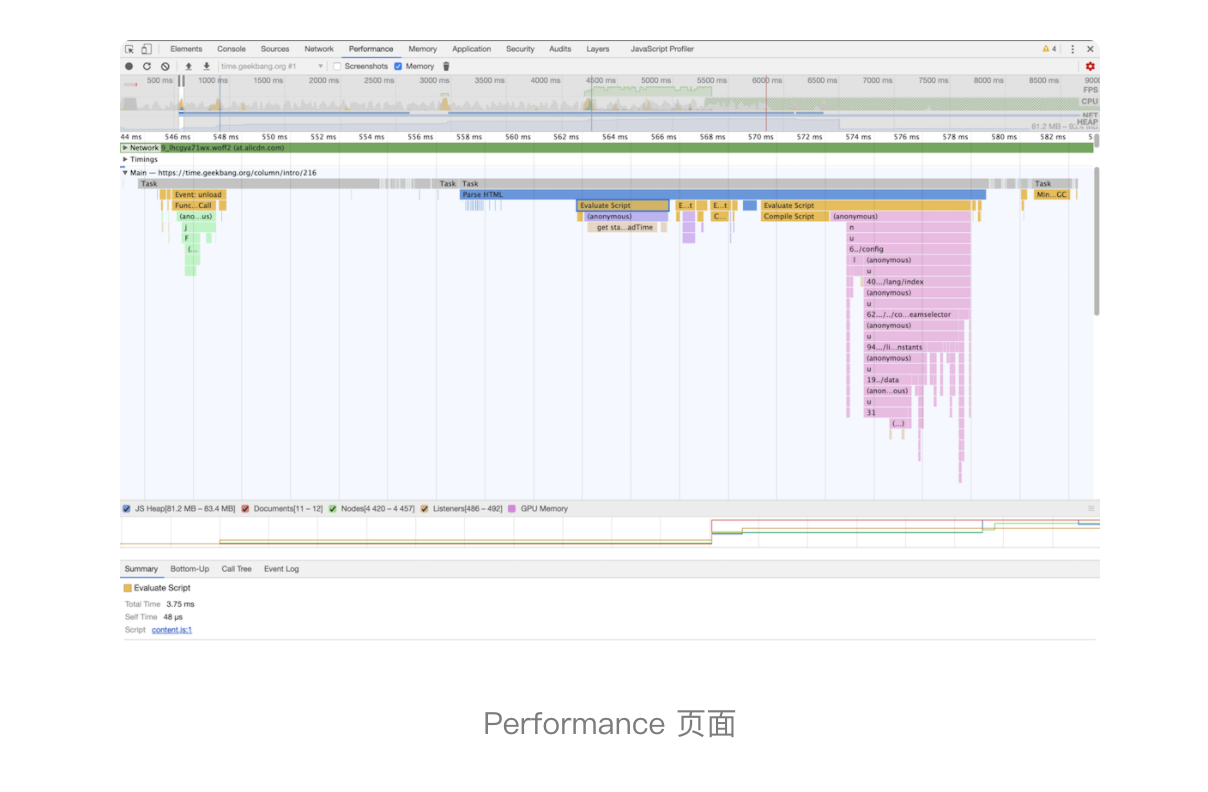Open the panel menu icon beside GPU Memory
Image resolution: width=1208 pixels, height=792 pixels.
coord(1091,509)
